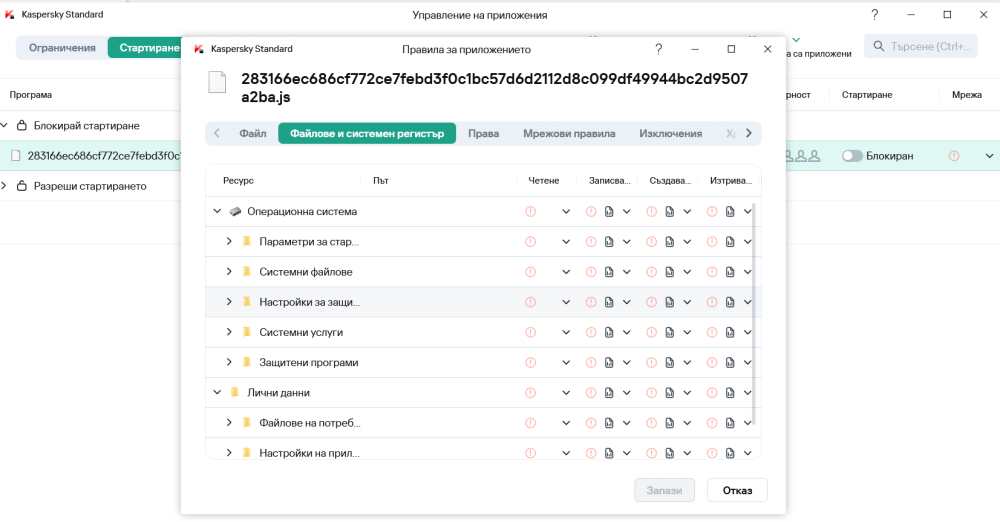Click the Четене status icon for Файлове на потреб...
The width and height of the screenshot is (1000, 522).
point(531,423)
